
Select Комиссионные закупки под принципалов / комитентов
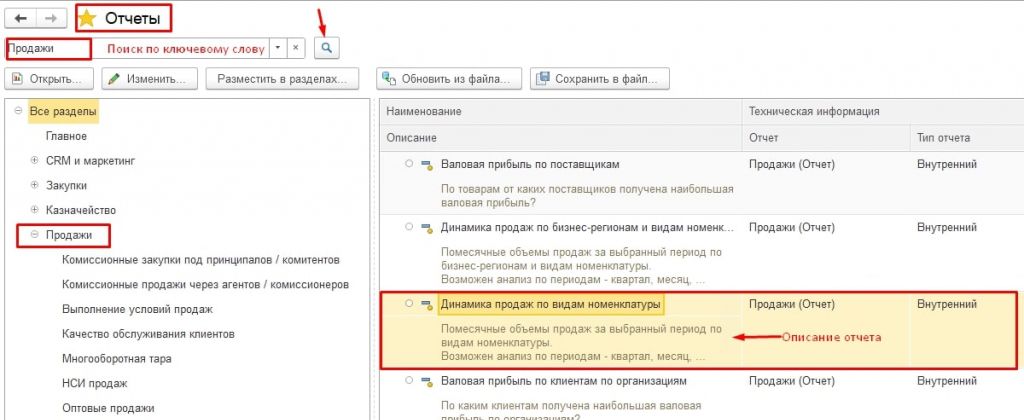coord(200,260)
